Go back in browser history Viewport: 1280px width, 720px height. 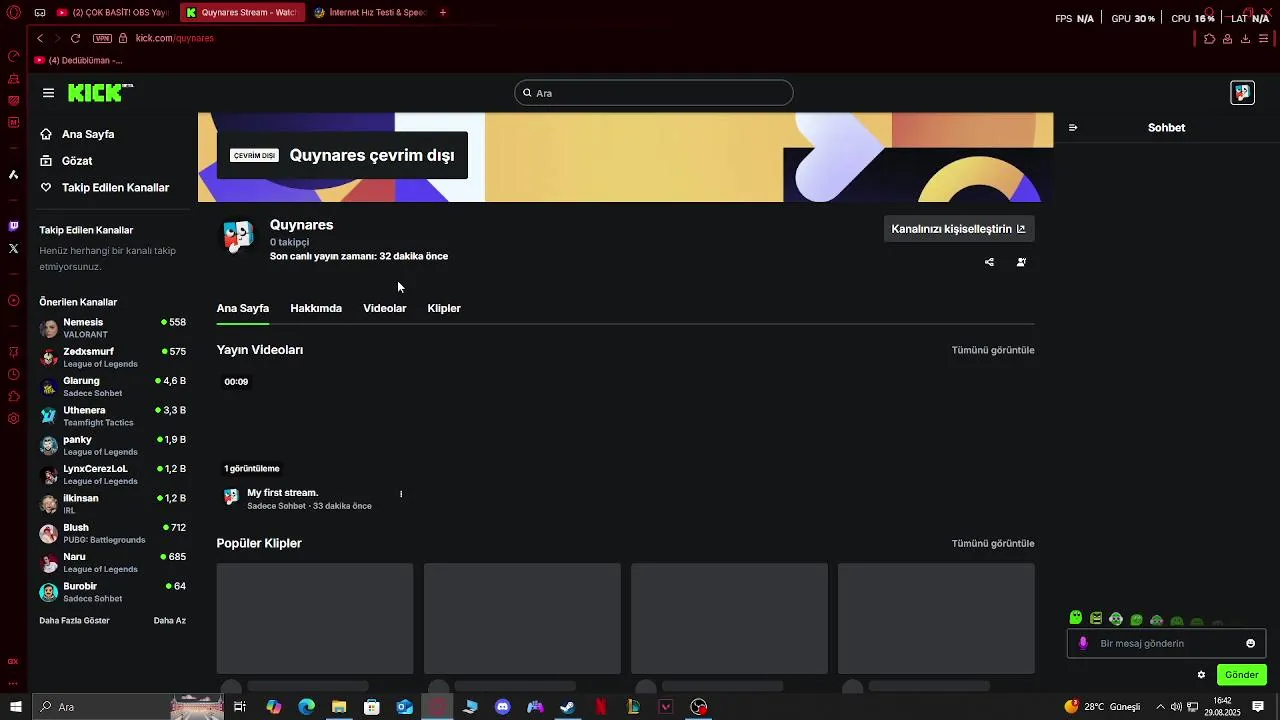coord(40,38)
